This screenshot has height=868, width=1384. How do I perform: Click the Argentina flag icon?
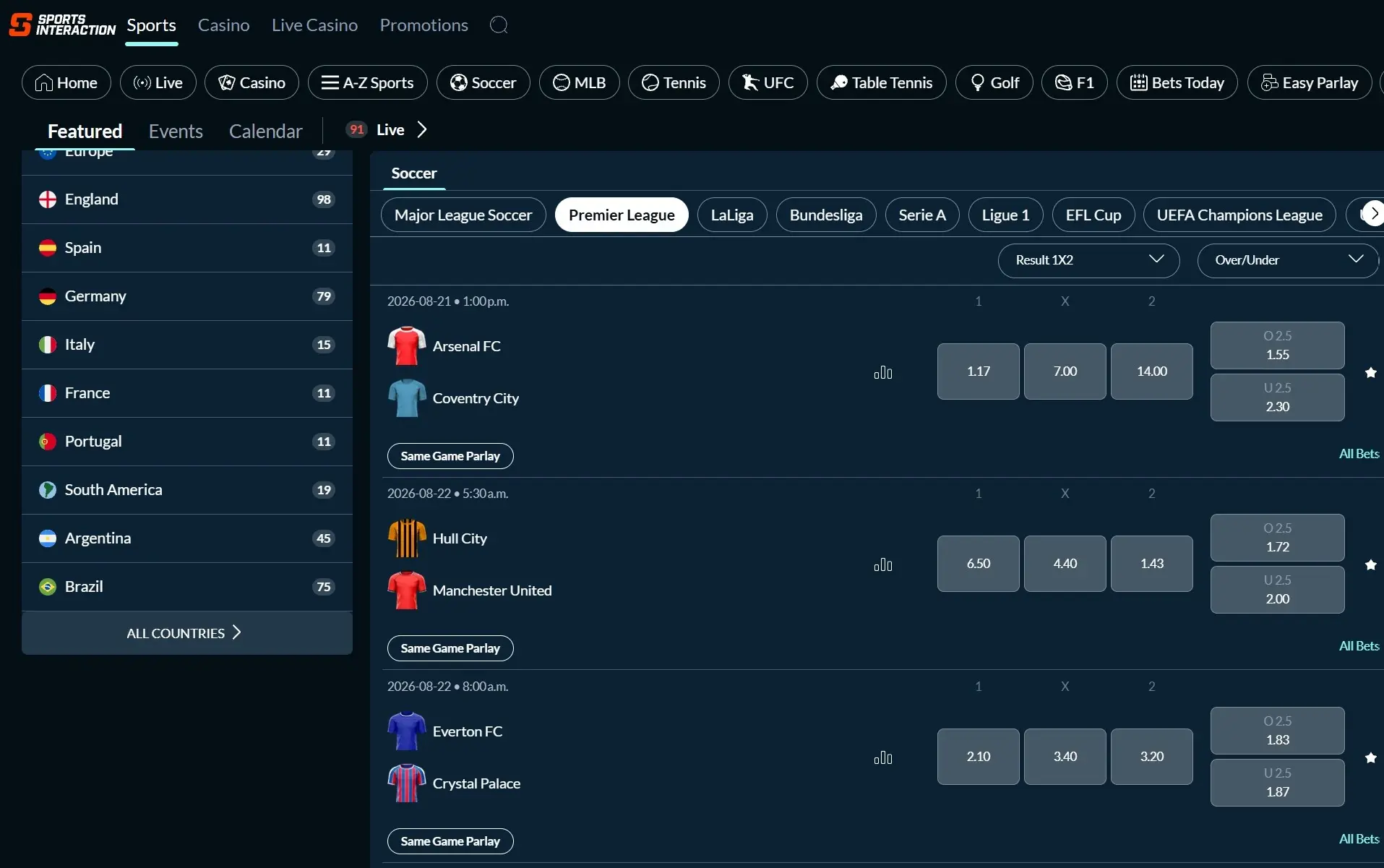48,538
